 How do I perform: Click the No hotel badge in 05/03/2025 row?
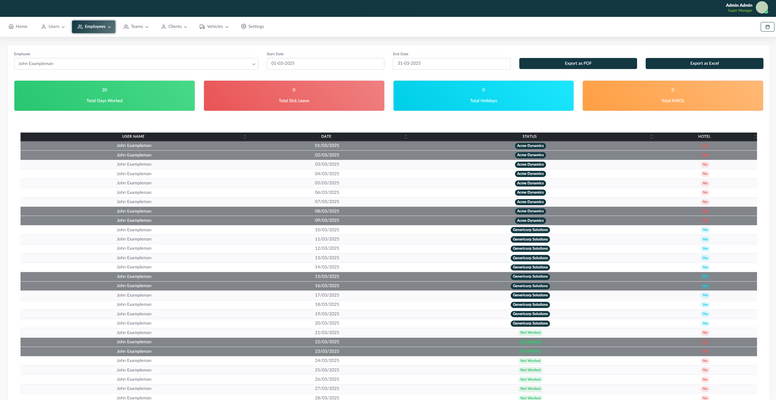tap(705, 183)
